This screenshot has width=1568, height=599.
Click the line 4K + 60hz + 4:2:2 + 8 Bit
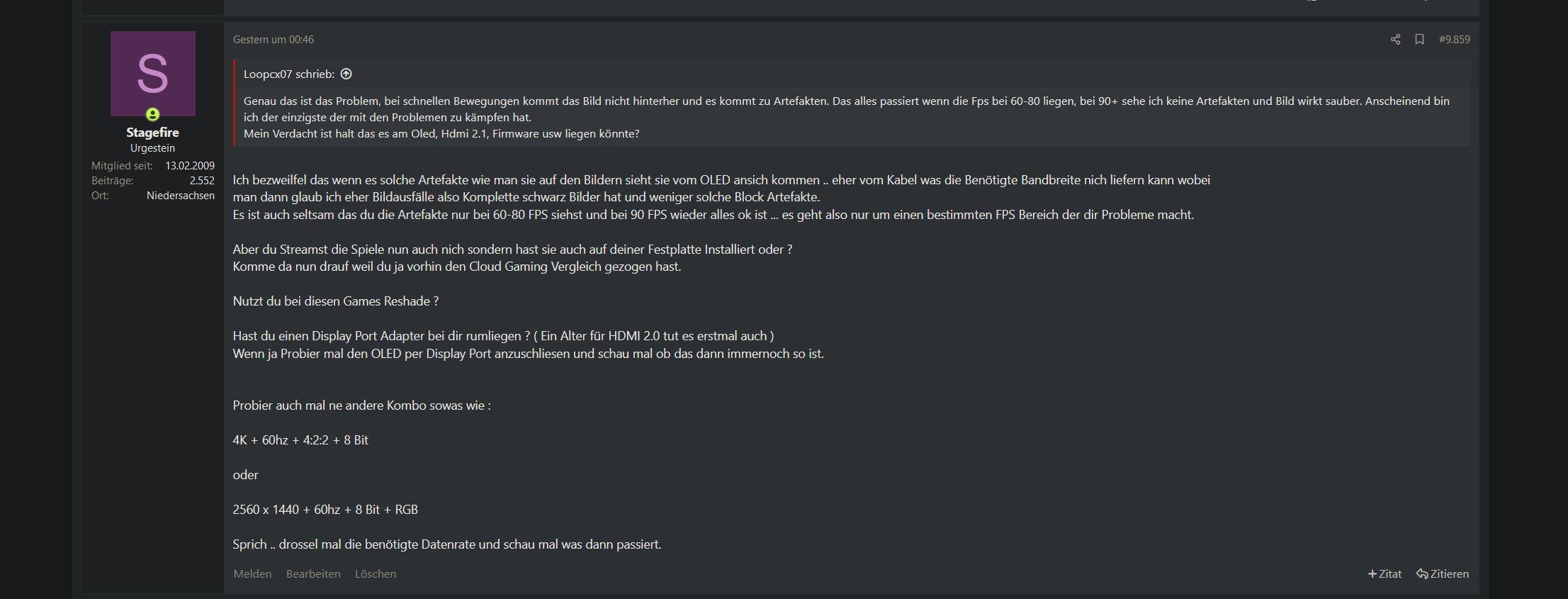point(300,440)
